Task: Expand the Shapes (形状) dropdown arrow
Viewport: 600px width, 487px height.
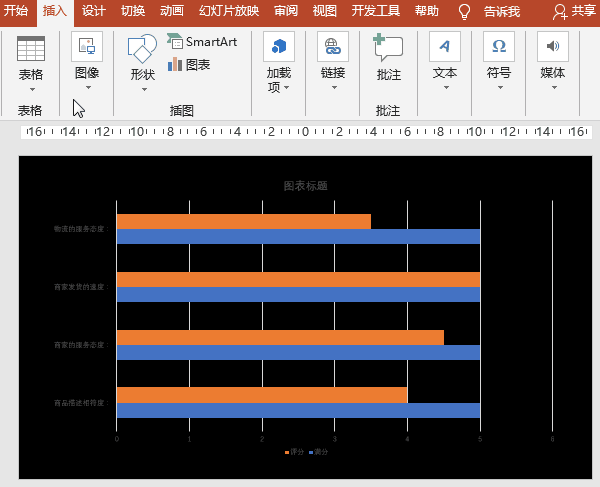Action: click(144, 90)
